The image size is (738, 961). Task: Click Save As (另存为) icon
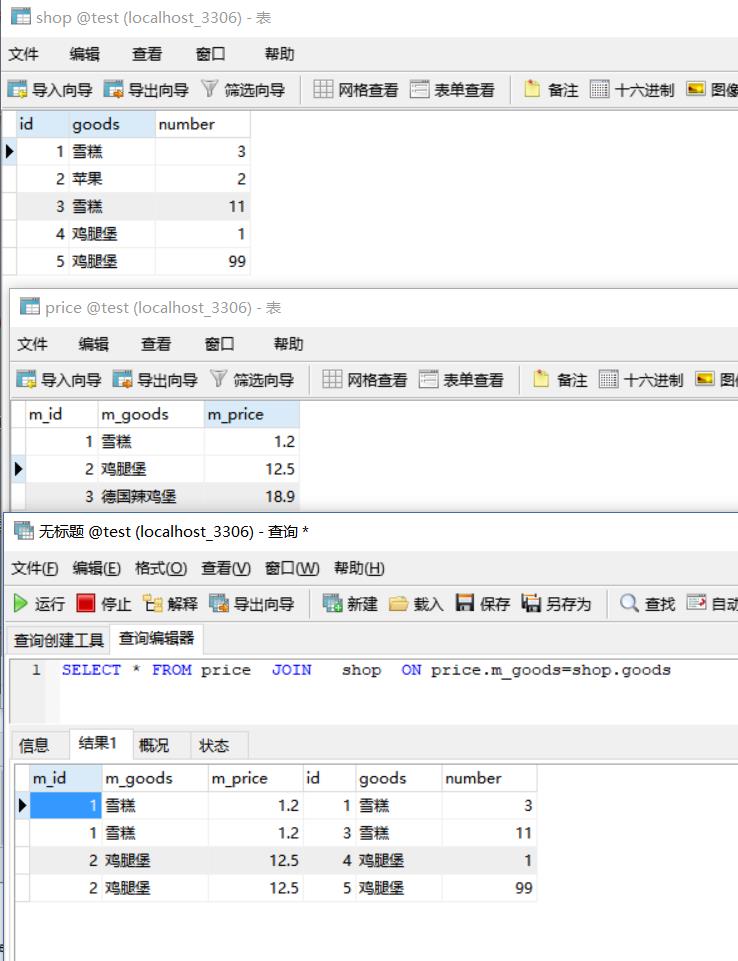(532, 603)
